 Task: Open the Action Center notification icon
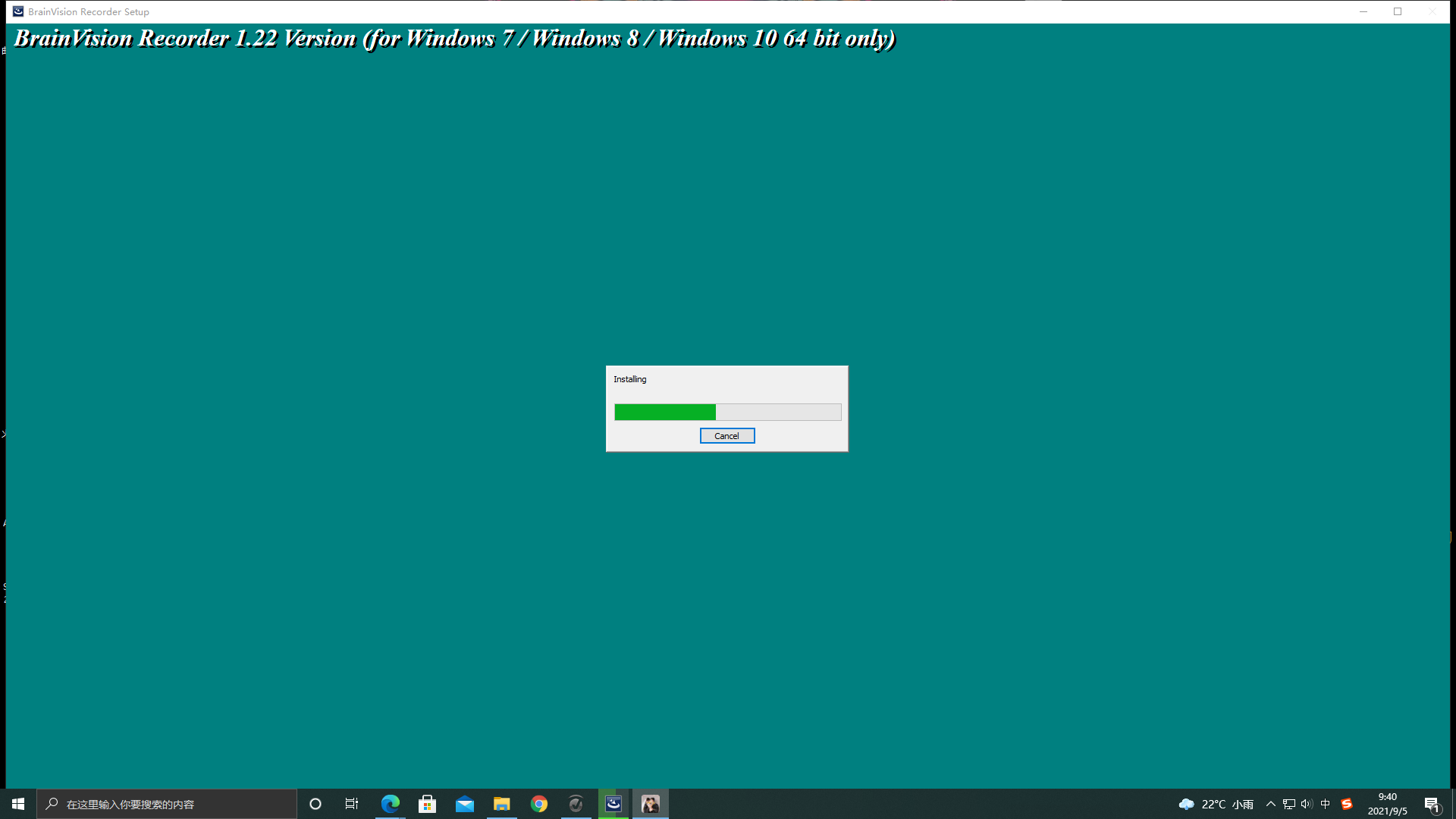point(1433,804)
